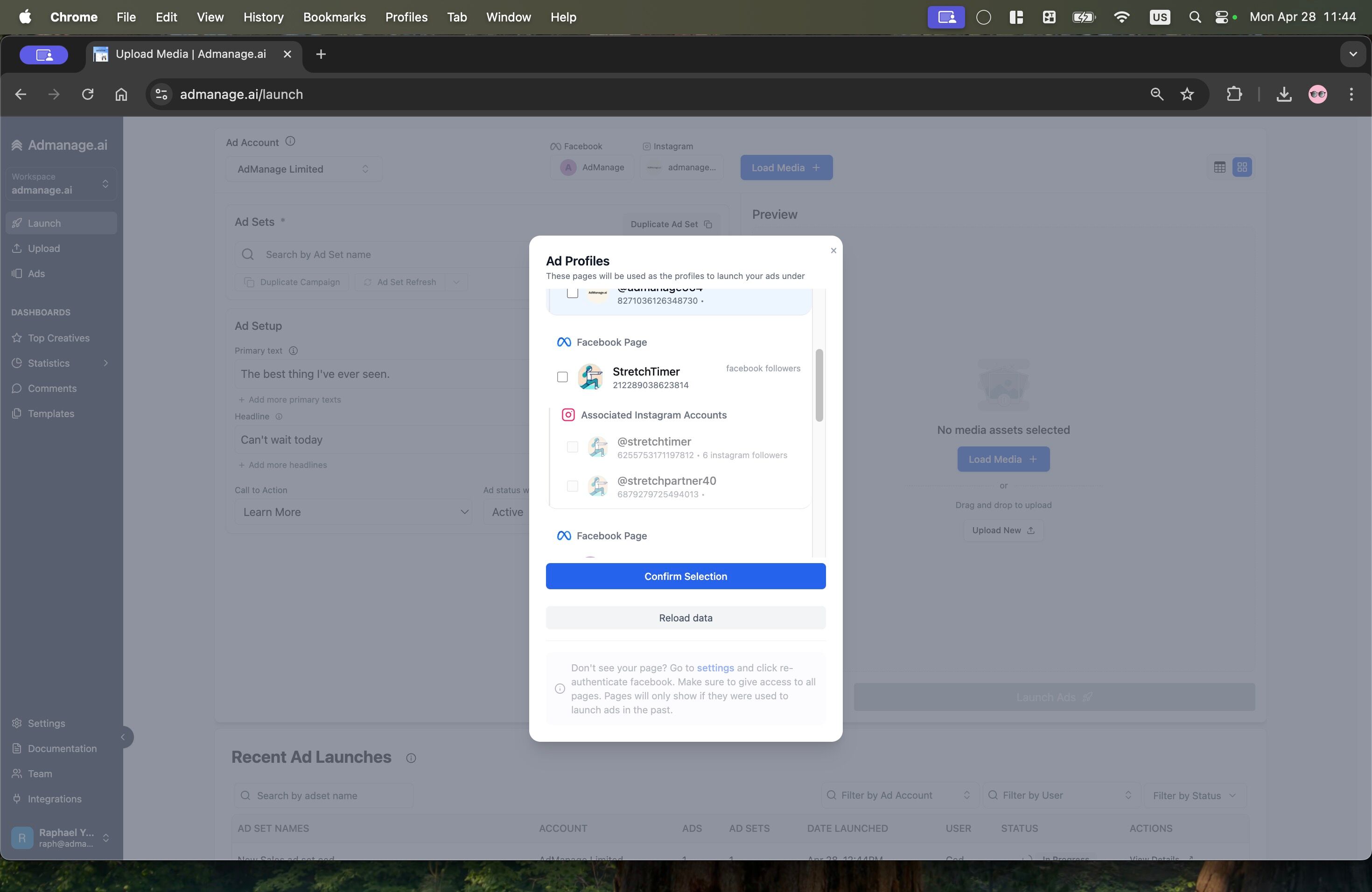Click the Chrome extensions puzzle icon

[1234, 94]
